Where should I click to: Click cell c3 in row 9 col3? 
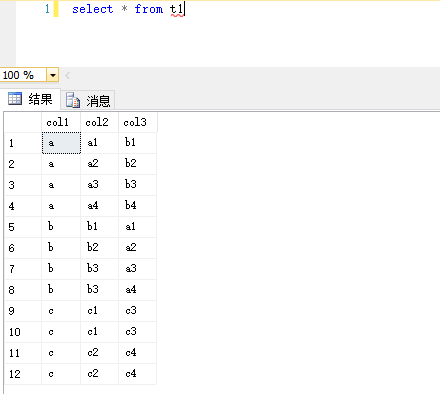pyautogui.click(x=138, y=311)
